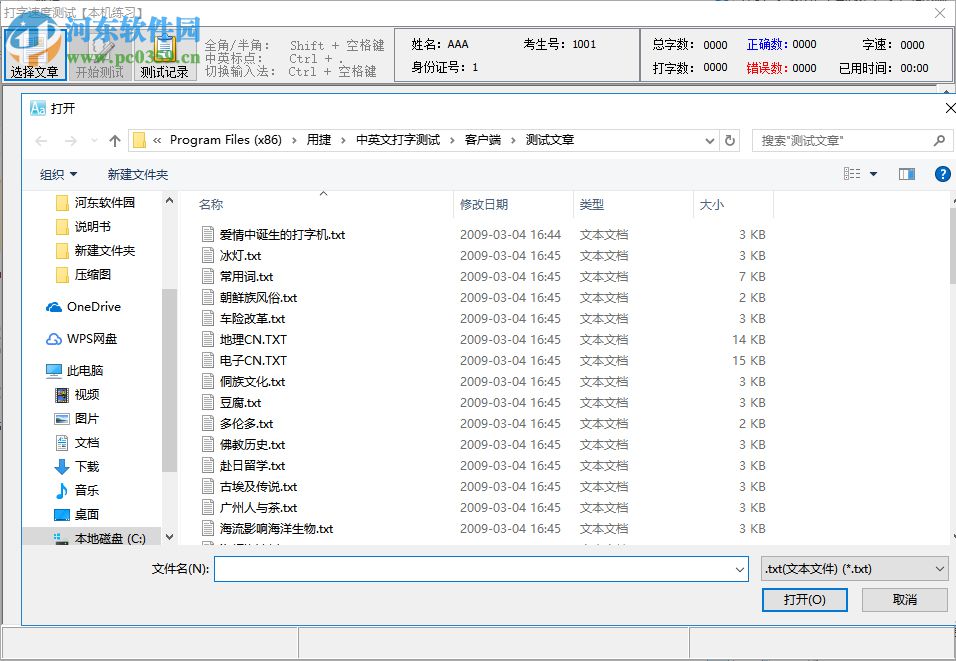Viewport: 956px width, 661px height.
Task: Click the 打开(O) button
Action: pos(804,600)
